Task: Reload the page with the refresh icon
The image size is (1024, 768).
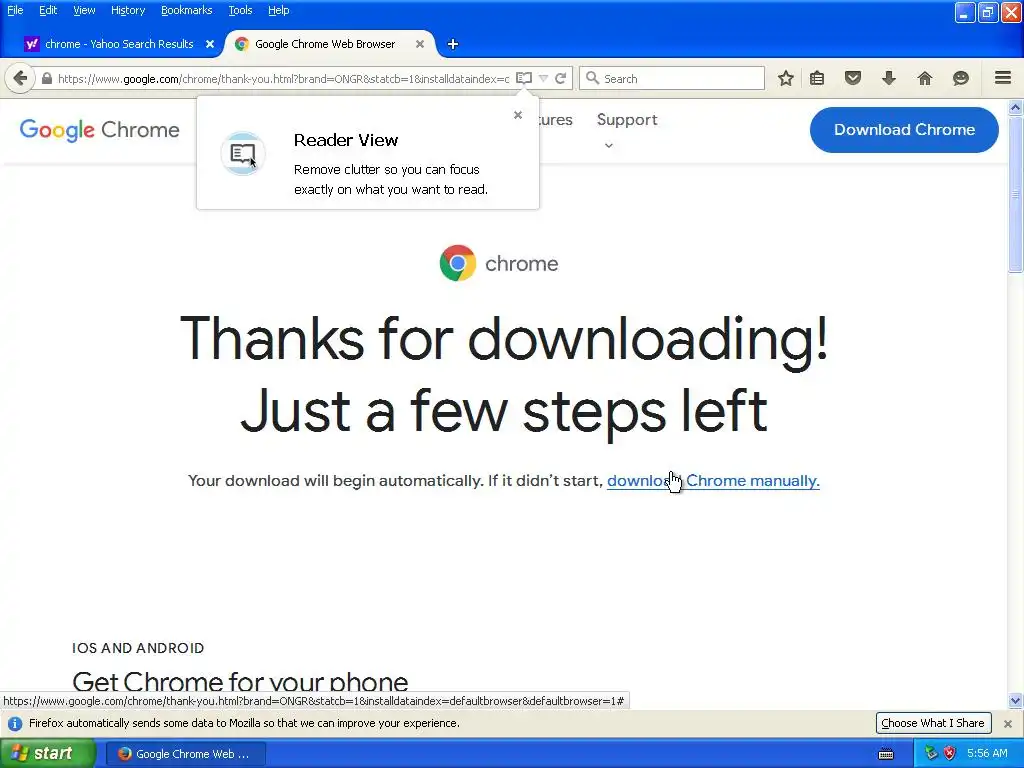Action: 560,78
